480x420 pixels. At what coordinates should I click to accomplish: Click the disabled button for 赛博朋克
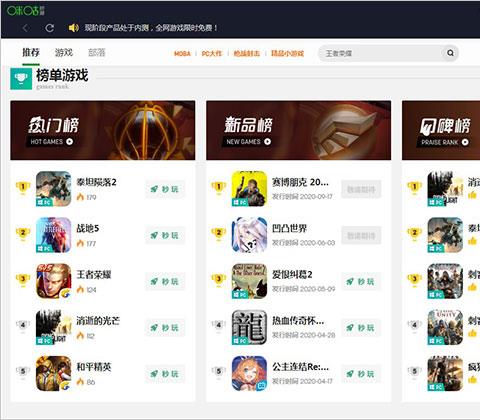[361, 190]
